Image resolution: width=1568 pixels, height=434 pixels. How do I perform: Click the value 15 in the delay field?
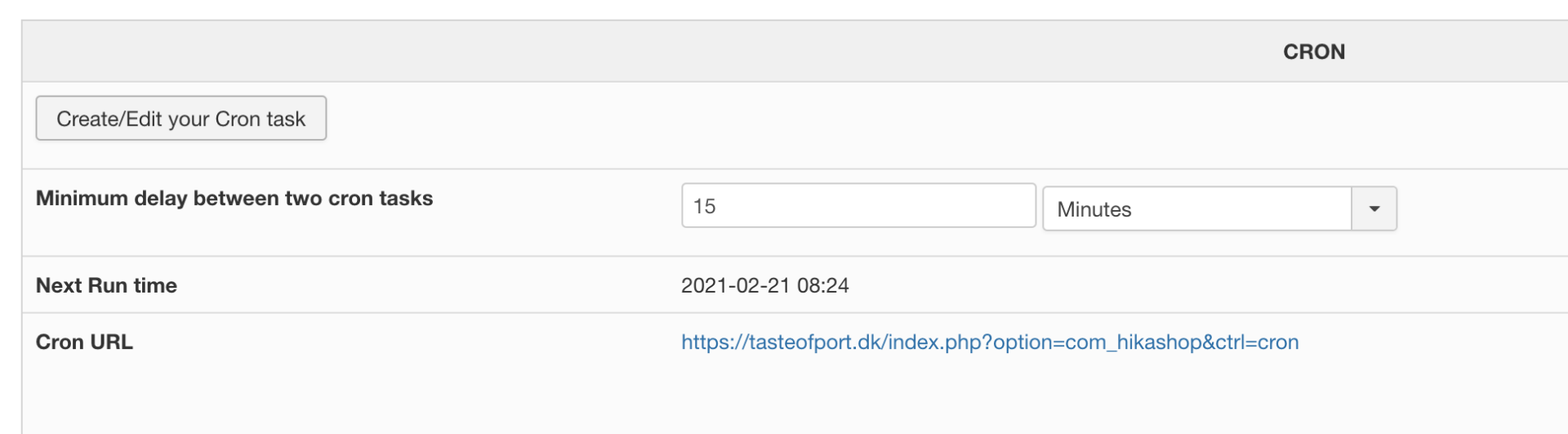point(705,207)
